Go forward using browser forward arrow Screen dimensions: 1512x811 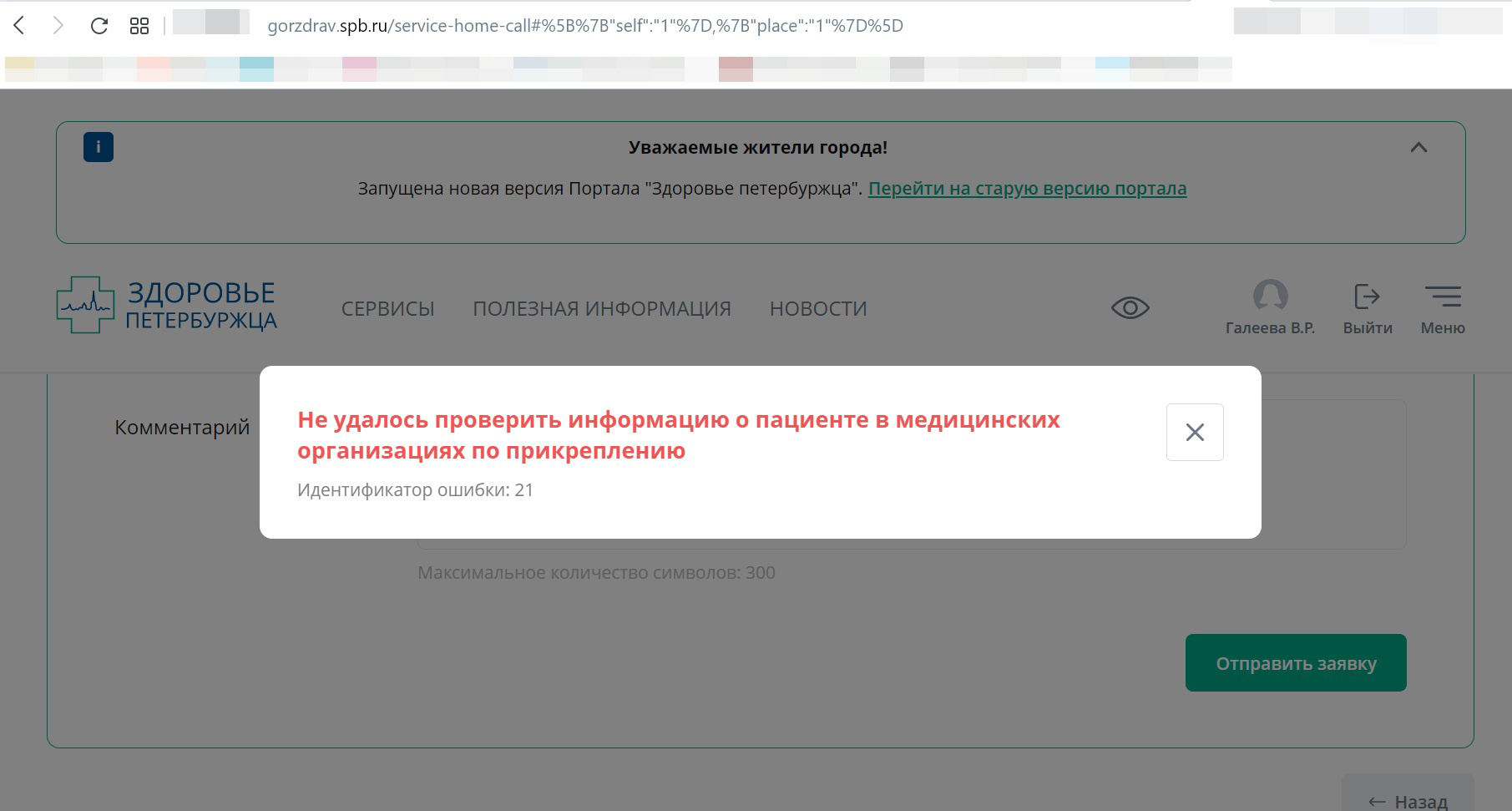[x=58, y=26]
